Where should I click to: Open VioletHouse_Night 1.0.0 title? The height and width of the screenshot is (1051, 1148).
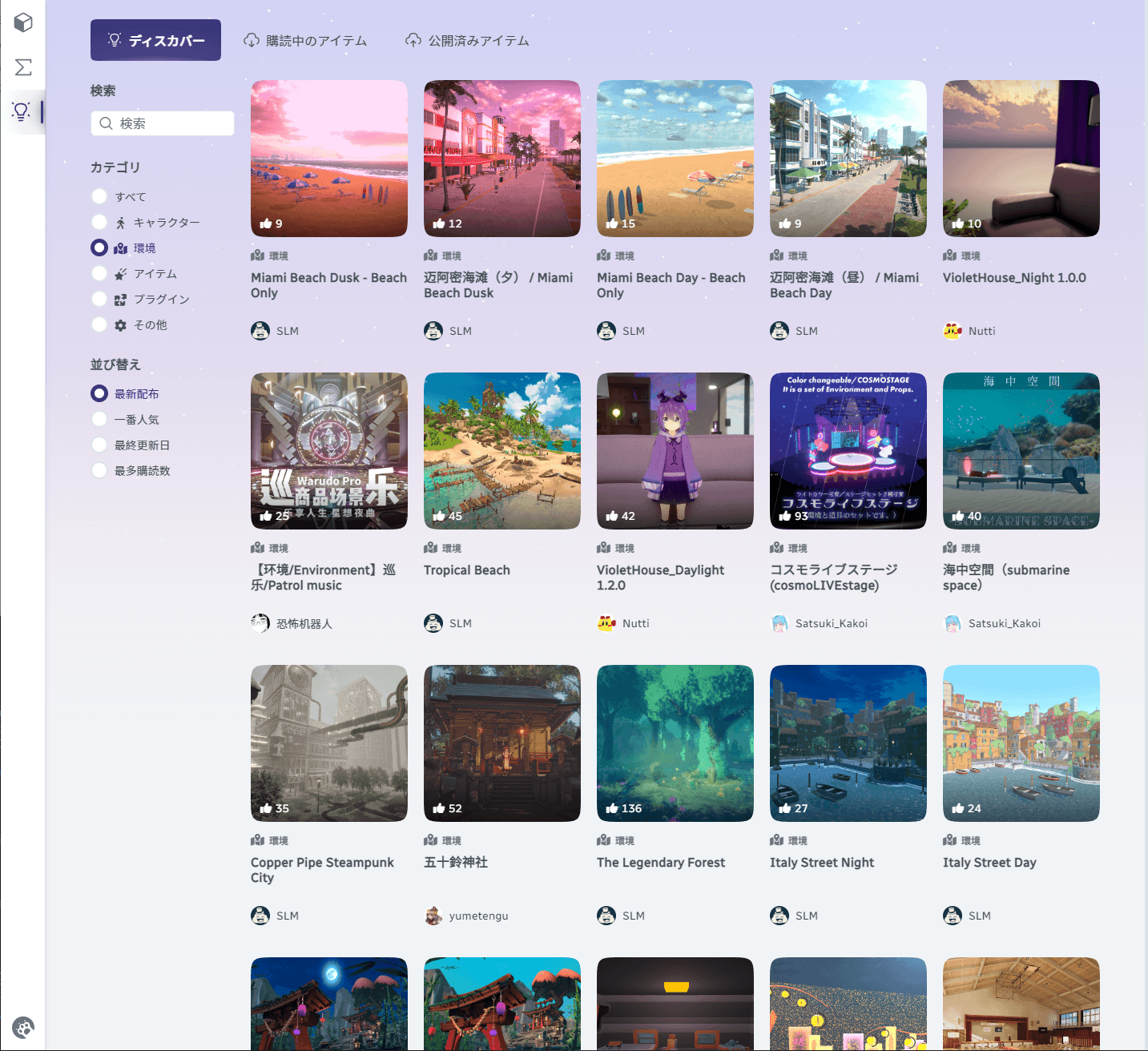1014,278
